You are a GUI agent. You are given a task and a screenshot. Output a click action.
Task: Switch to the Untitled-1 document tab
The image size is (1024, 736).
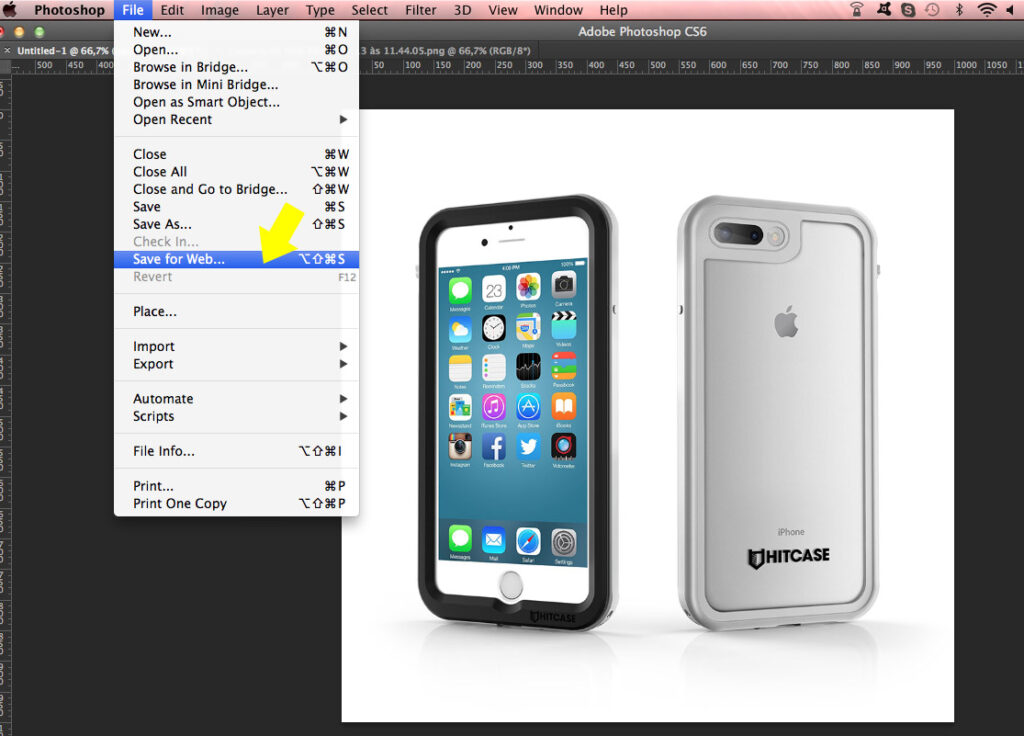click(62, 50)
